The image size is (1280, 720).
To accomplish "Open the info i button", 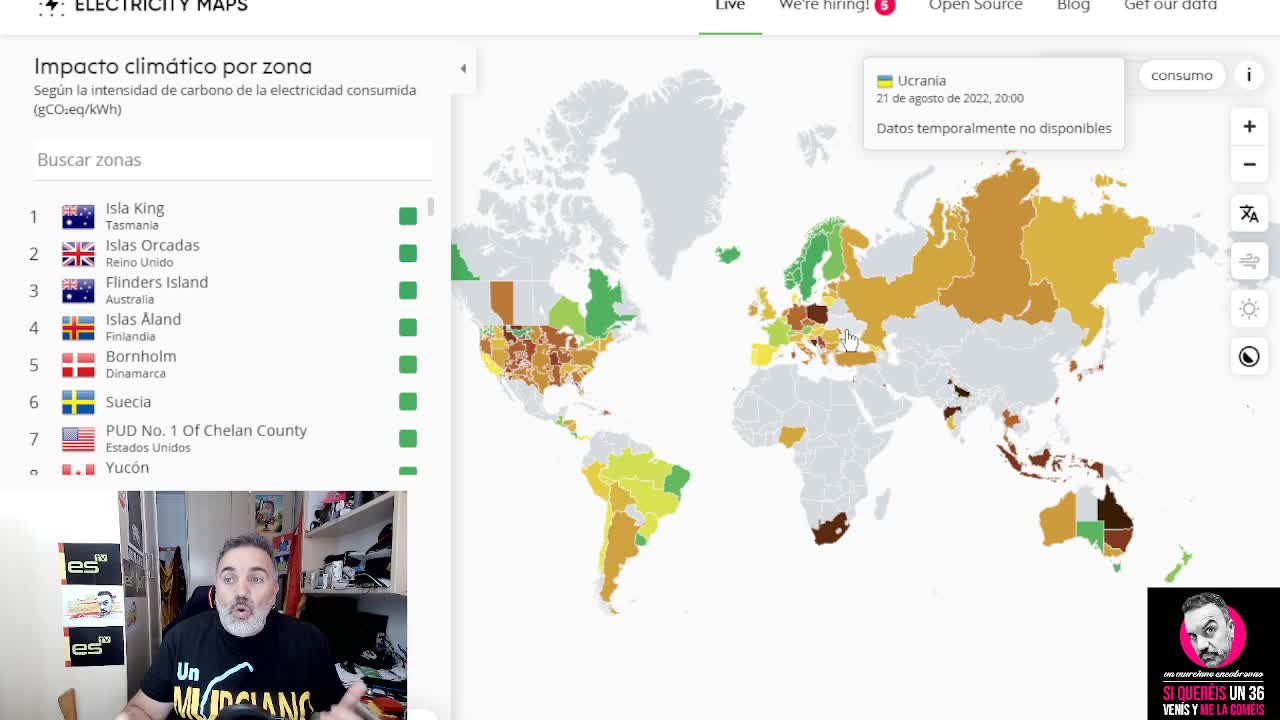I will [x=1248, y=75].
